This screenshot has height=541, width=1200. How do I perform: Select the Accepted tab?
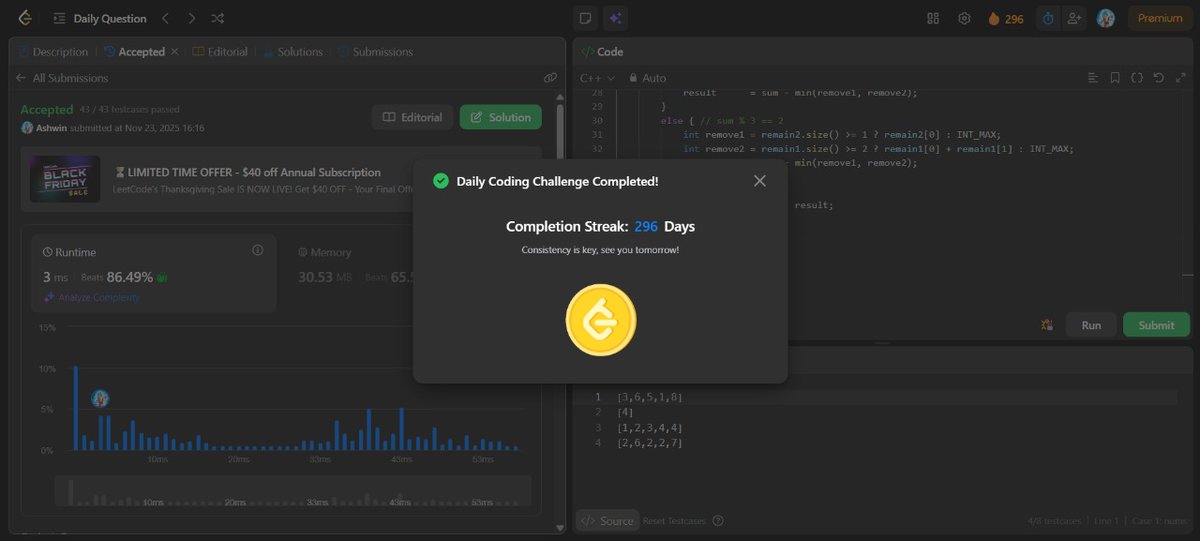(x=134, y=52)
